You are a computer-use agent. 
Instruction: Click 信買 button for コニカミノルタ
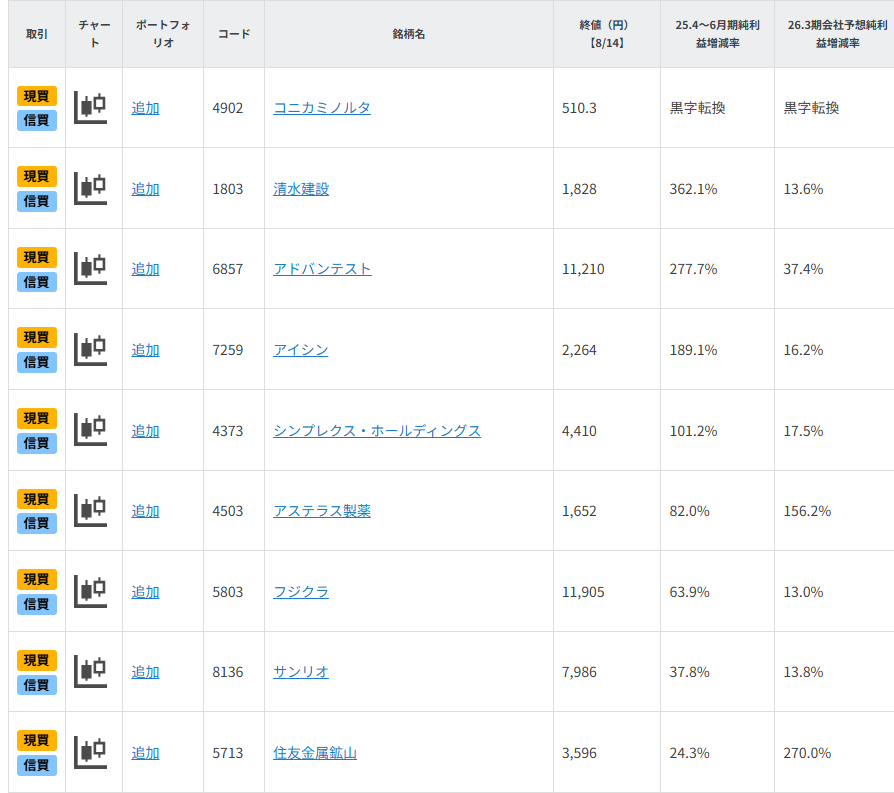click(36, 120)
